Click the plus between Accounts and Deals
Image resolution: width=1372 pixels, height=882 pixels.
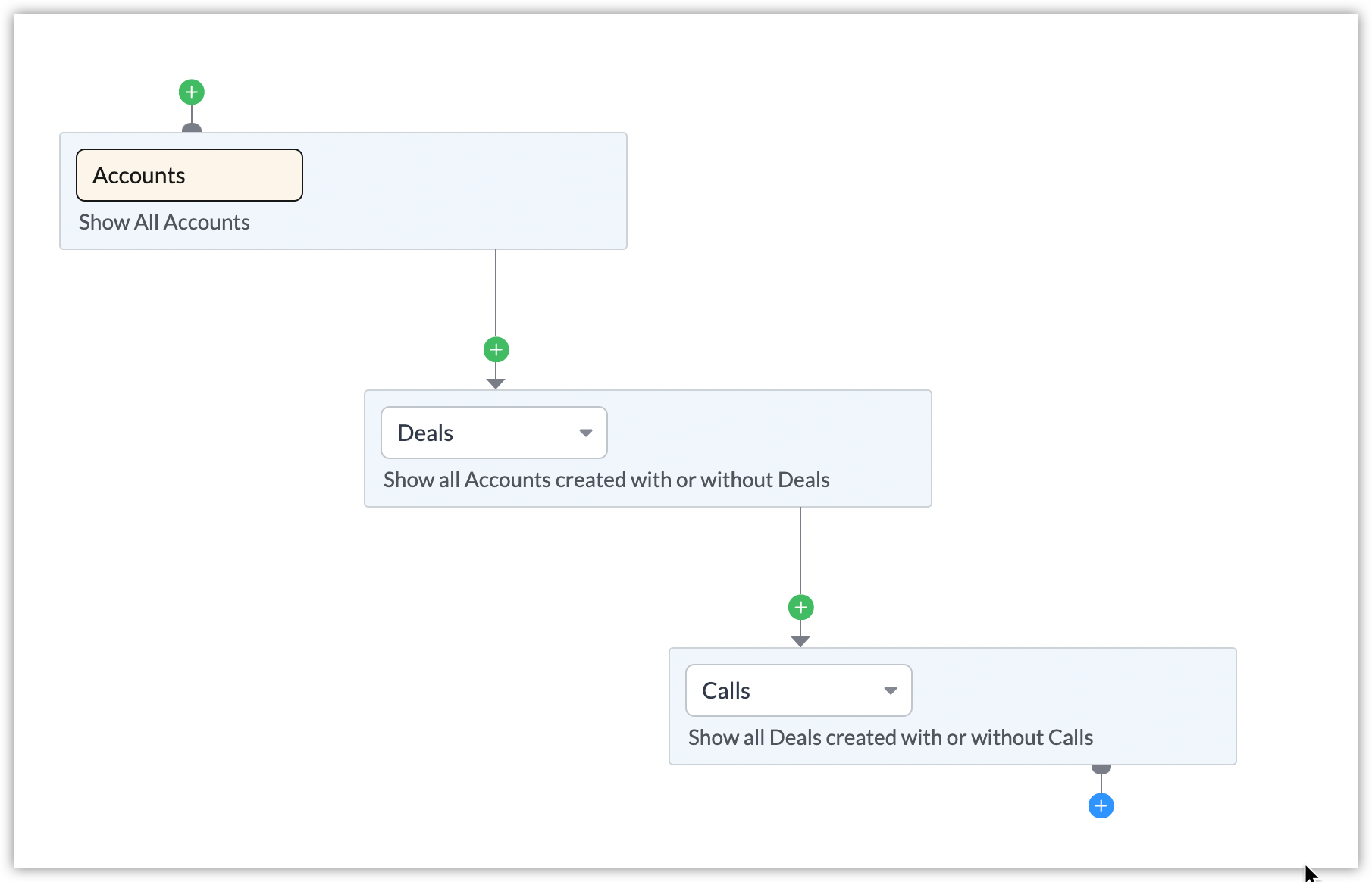[x=496, y=350]
